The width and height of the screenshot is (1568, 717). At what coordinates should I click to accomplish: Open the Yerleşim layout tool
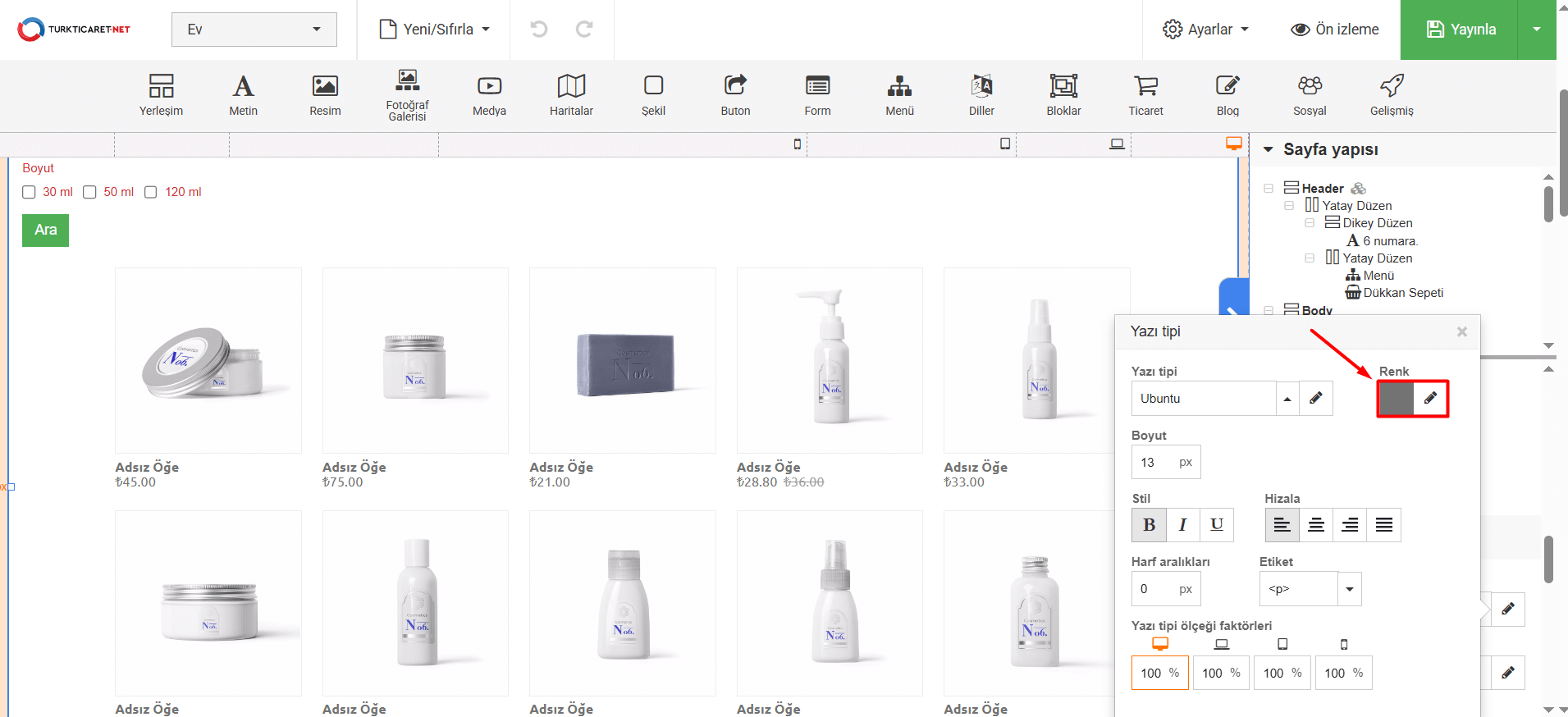(x=161, y=94)
